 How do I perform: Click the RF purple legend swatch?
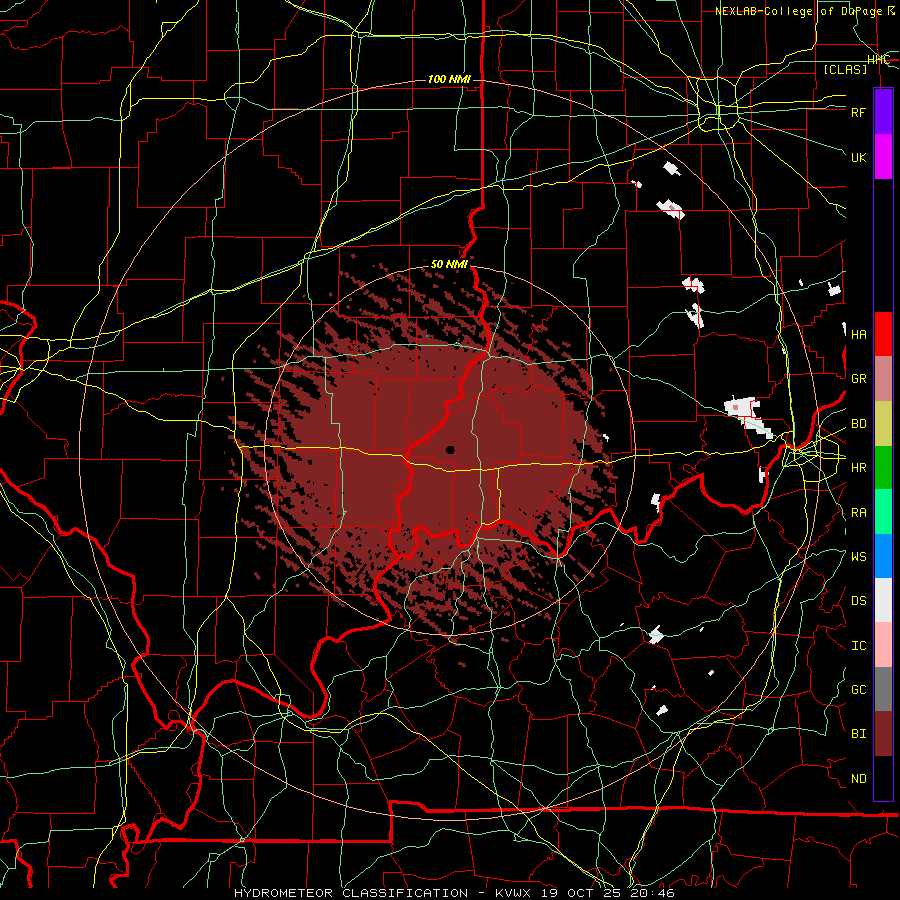883,111
